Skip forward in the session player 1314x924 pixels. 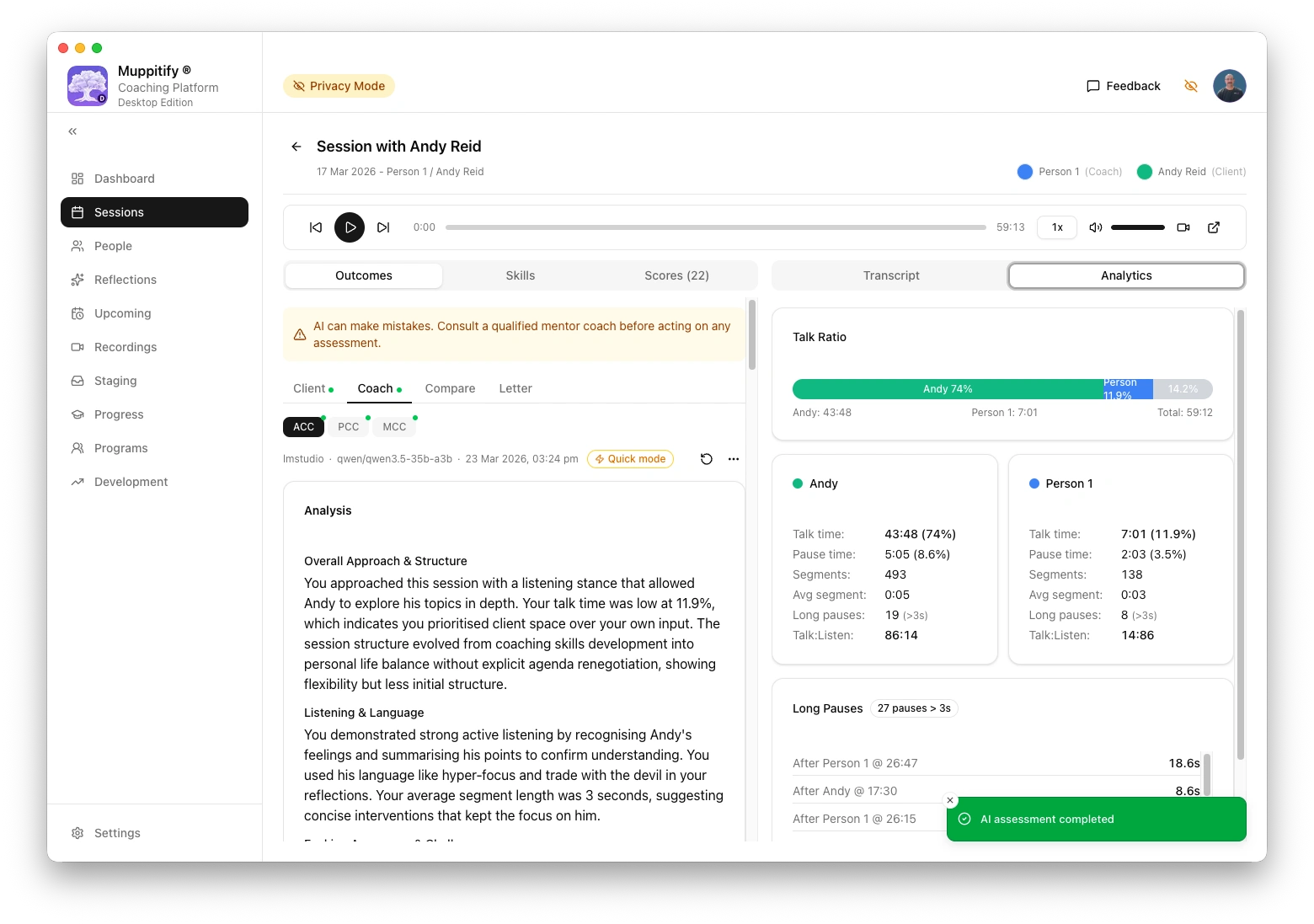383,227
